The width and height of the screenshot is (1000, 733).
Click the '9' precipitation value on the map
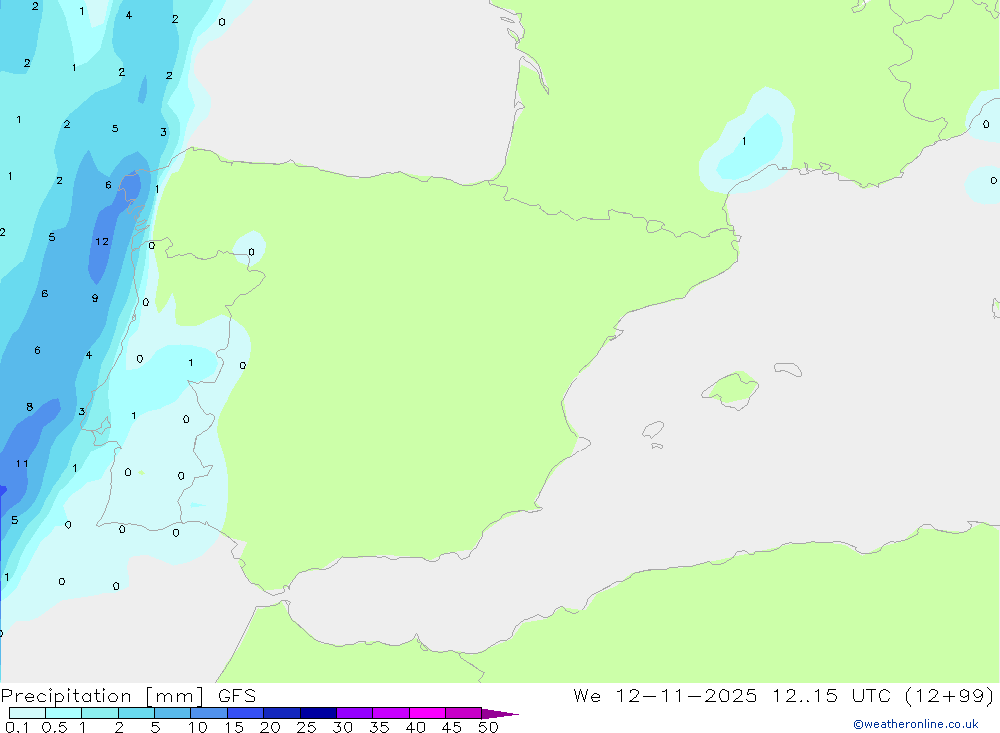point(95,298)
